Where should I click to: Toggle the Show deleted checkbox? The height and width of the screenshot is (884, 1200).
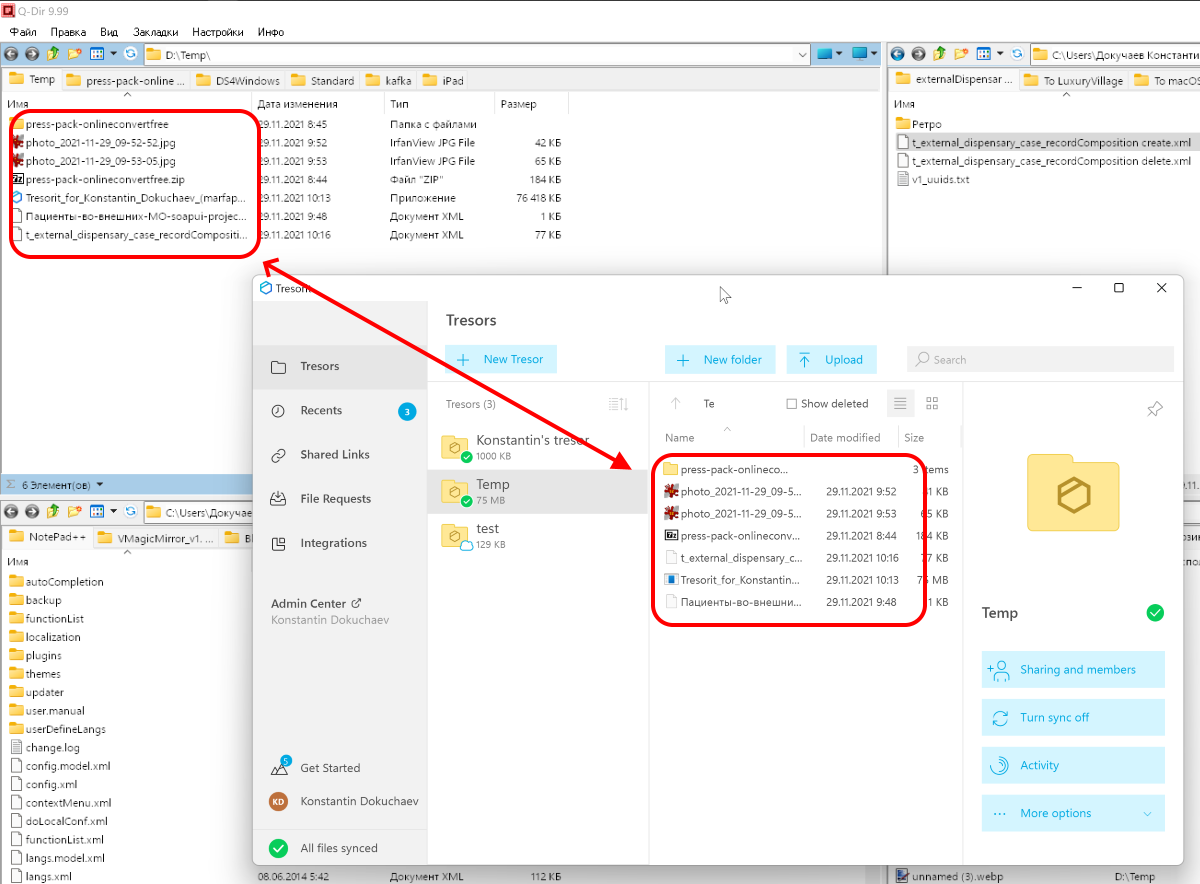point(792,404)
